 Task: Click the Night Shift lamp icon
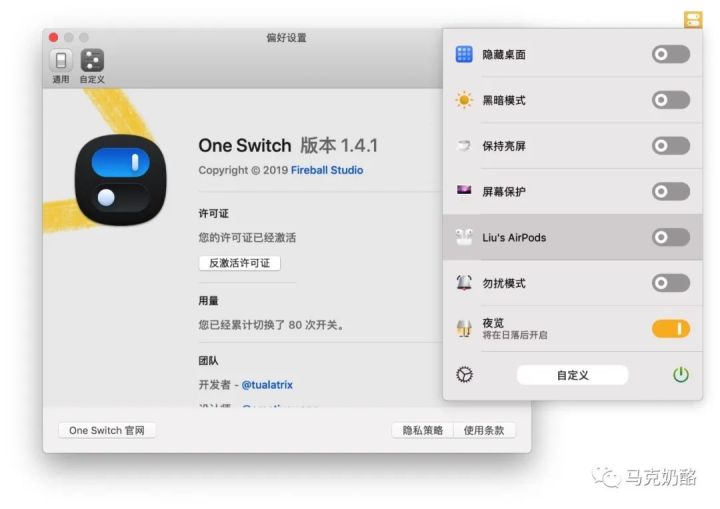(x=464, y=328)
